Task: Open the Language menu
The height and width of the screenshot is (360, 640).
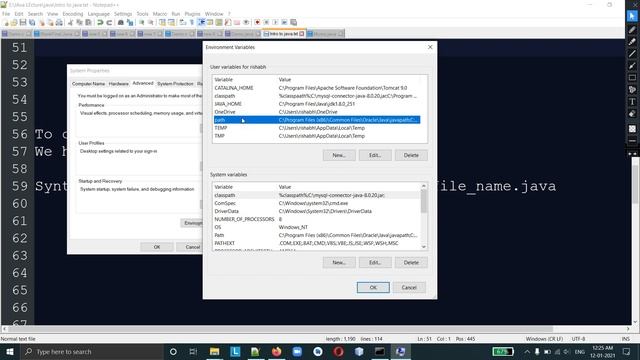Action: pyautogui.click(x=98, y=14)
